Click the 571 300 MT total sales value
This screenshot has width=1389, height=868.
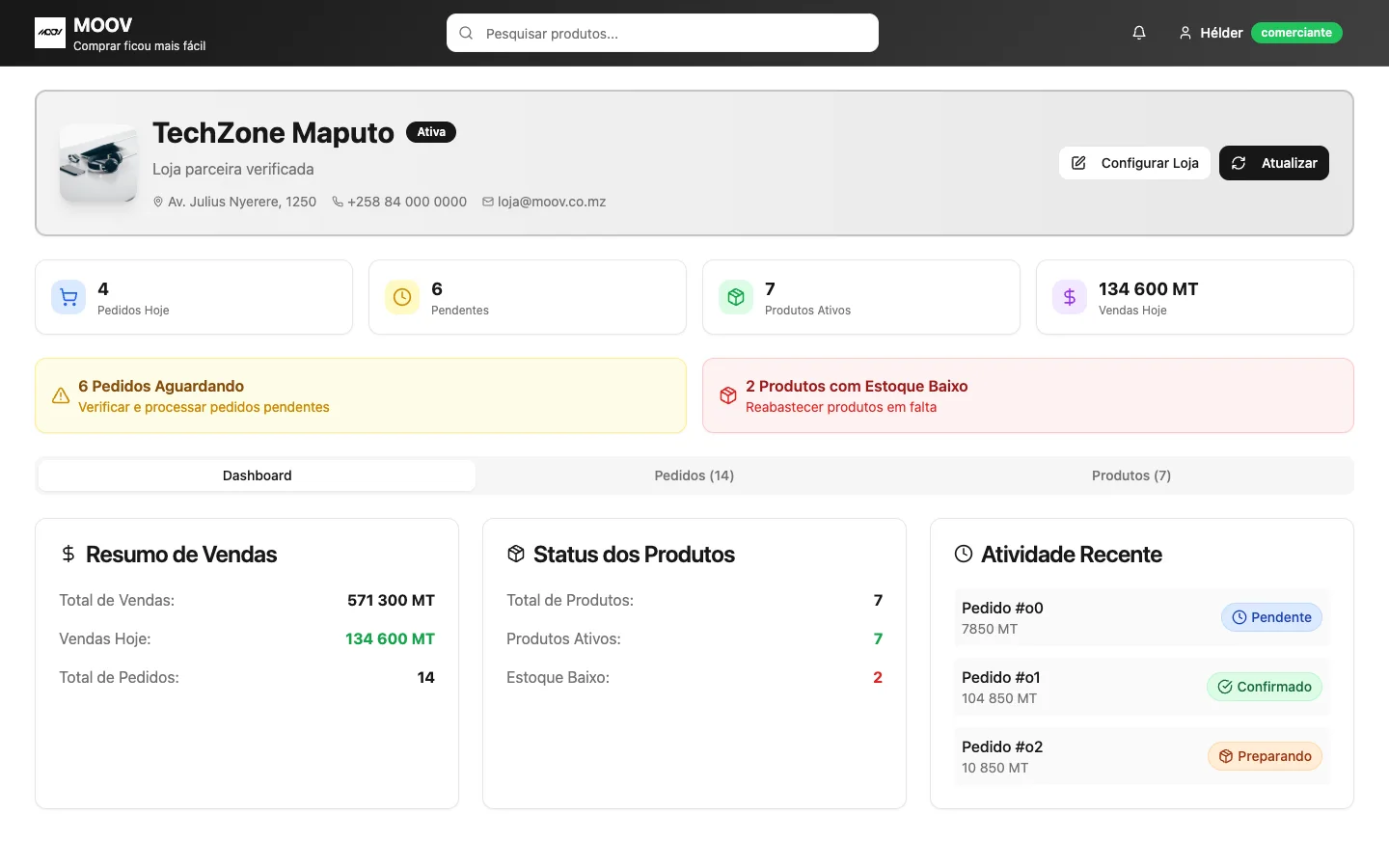point(391,600)
